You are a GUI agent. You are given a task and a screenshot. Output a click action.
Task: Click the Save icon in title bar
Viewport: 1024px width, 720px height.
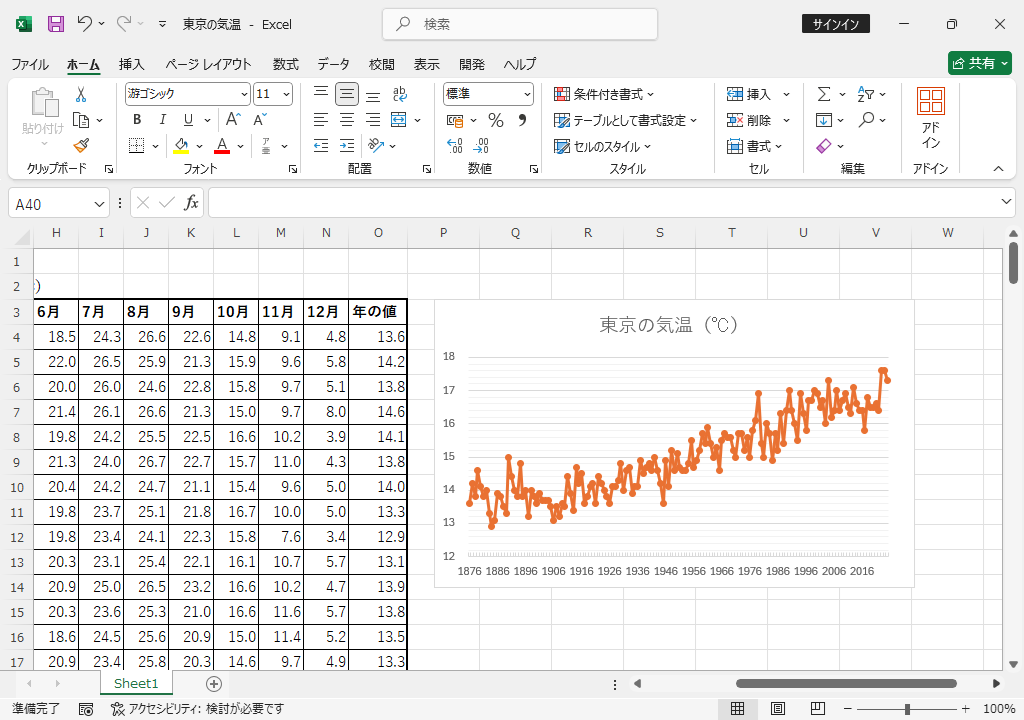click(x=56, y=24)
